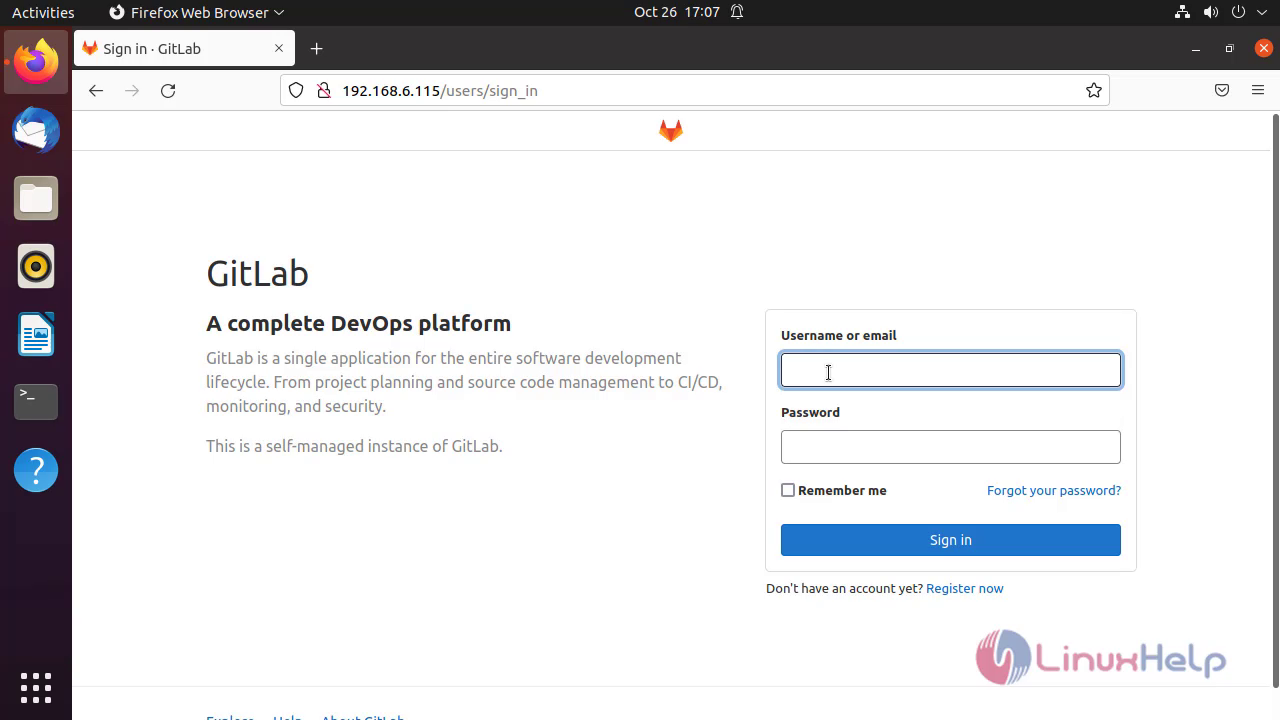Click the 'A complete DevOps platform' heading
Screen dimensions: 1280x720
coord(358,323)
